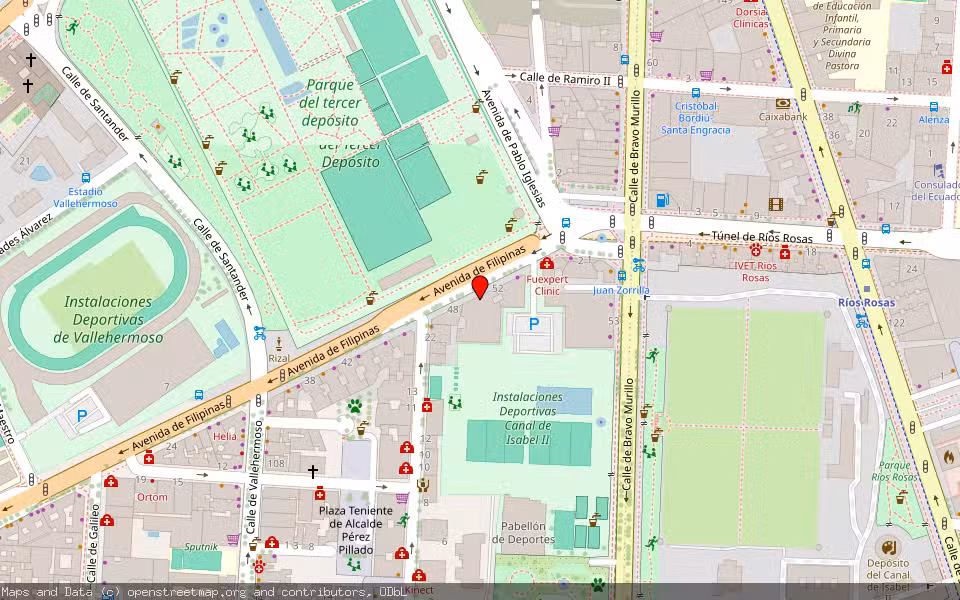960x600 pixels.
Task: Click the Caixabank bank icon
Action: coord(783,103)
